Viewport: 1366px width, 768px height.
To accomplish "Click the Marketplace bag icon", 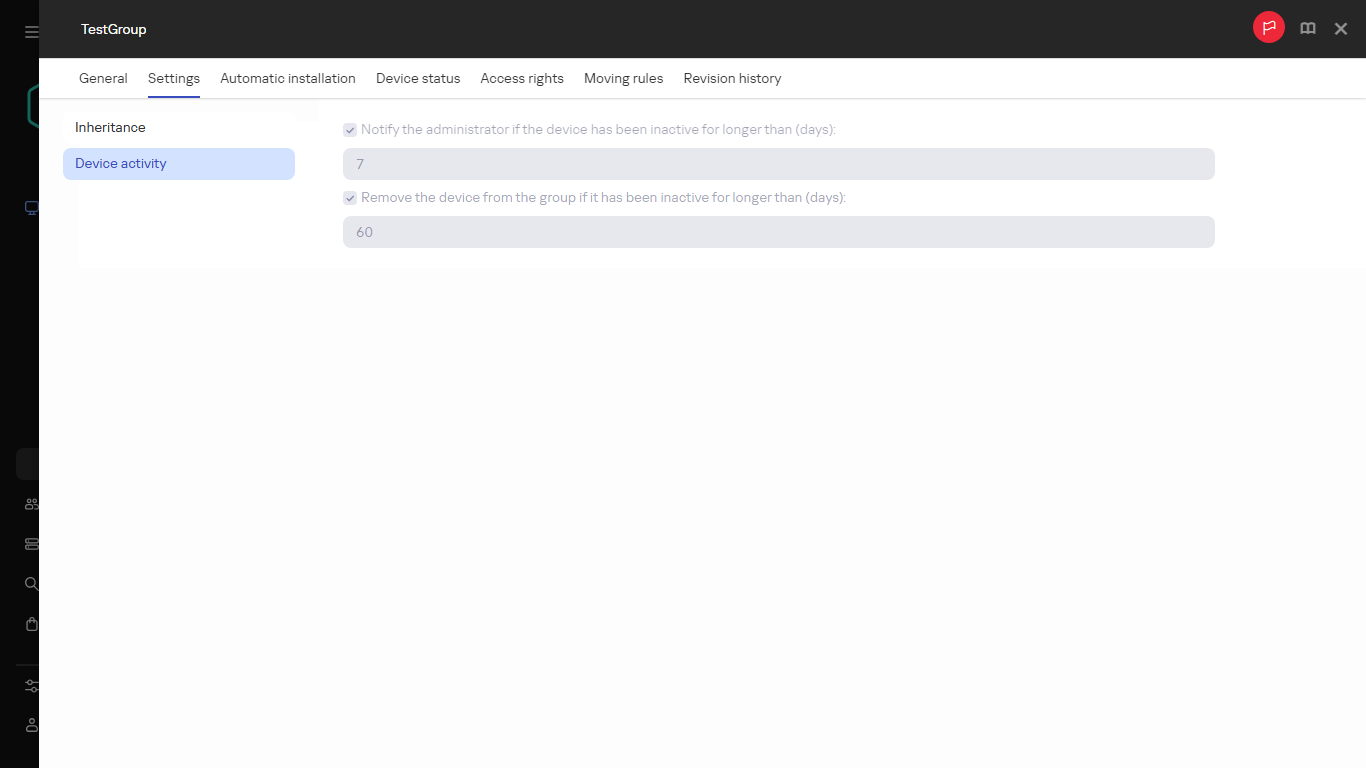I will point(30,623).
